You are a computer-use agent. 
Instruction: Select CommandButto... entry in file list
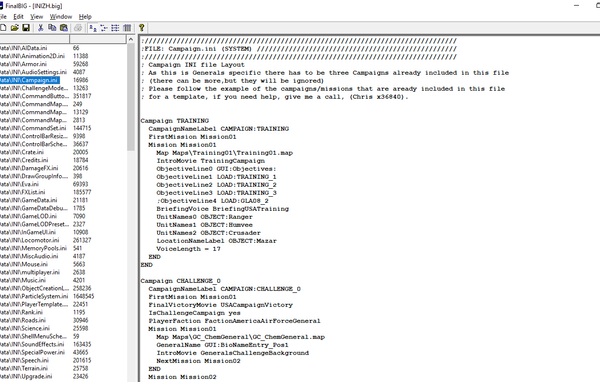tap(34, 96)
